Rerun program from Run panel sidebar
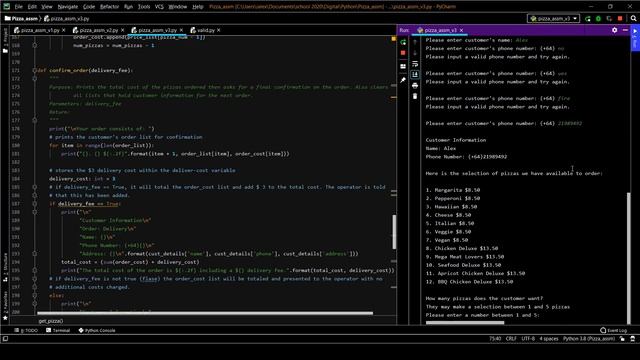This screenshot has width=640, height=360. point(403,42)
